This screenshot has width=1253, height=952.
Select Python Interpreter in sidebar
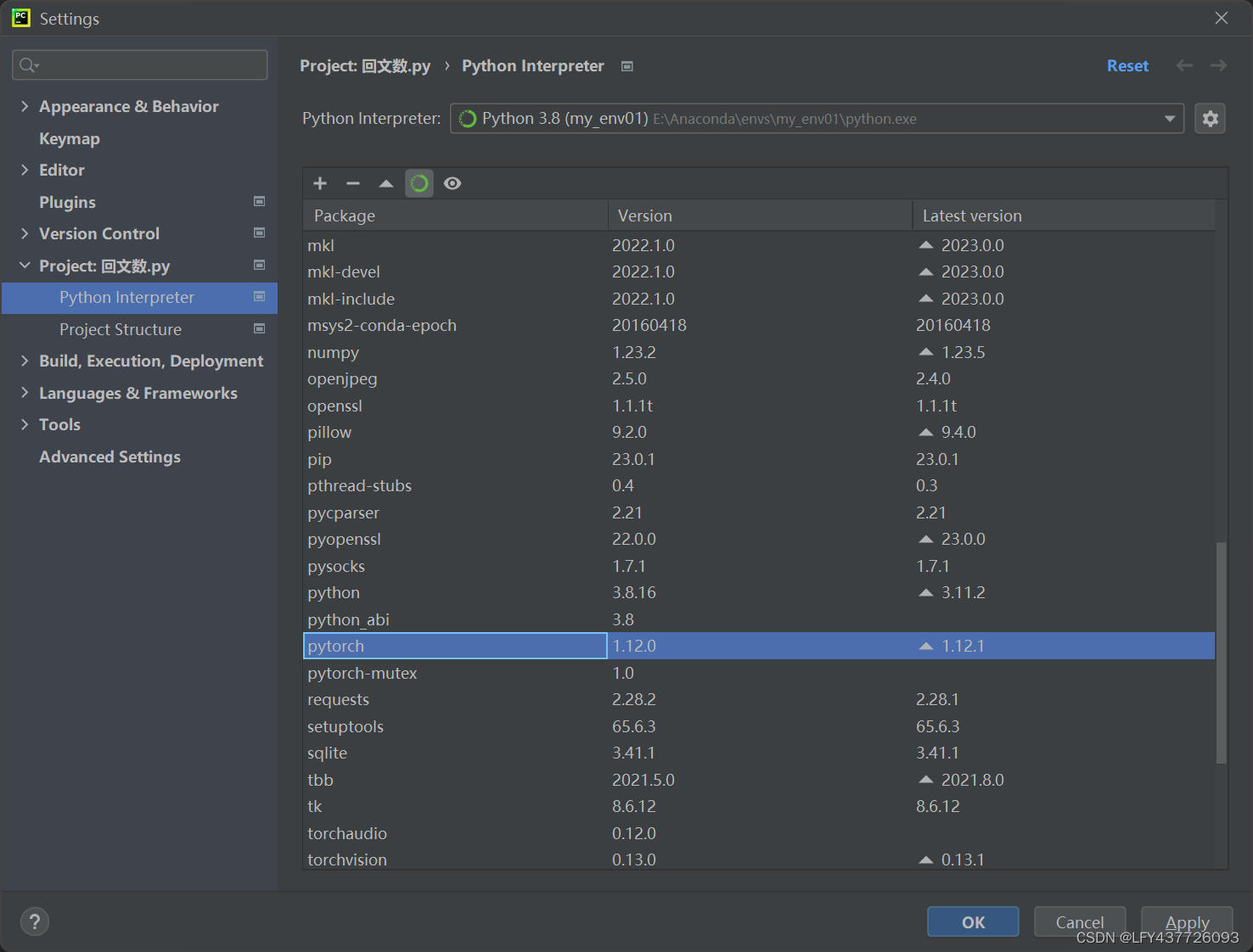coord(139,298)
